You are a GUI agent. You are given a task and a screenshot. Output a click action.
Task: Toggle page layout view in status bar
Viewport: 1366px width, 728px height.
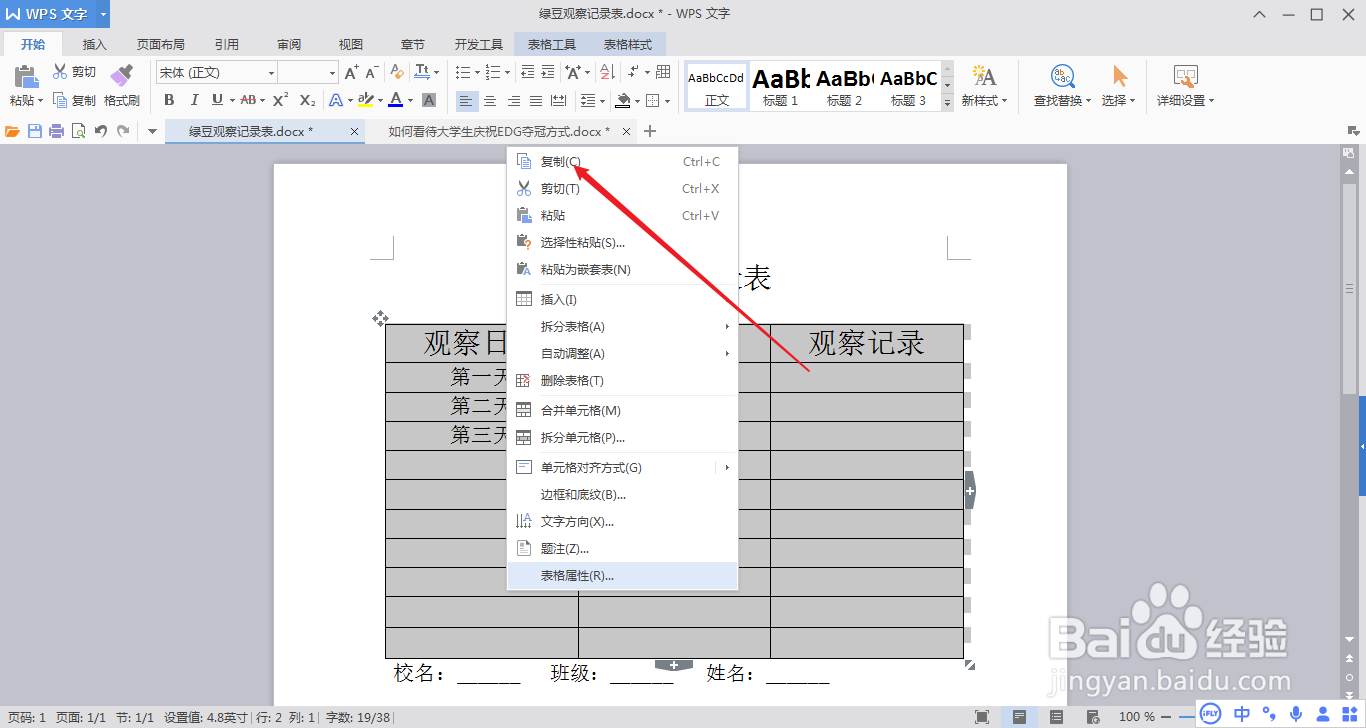[x=1019, y=716]
